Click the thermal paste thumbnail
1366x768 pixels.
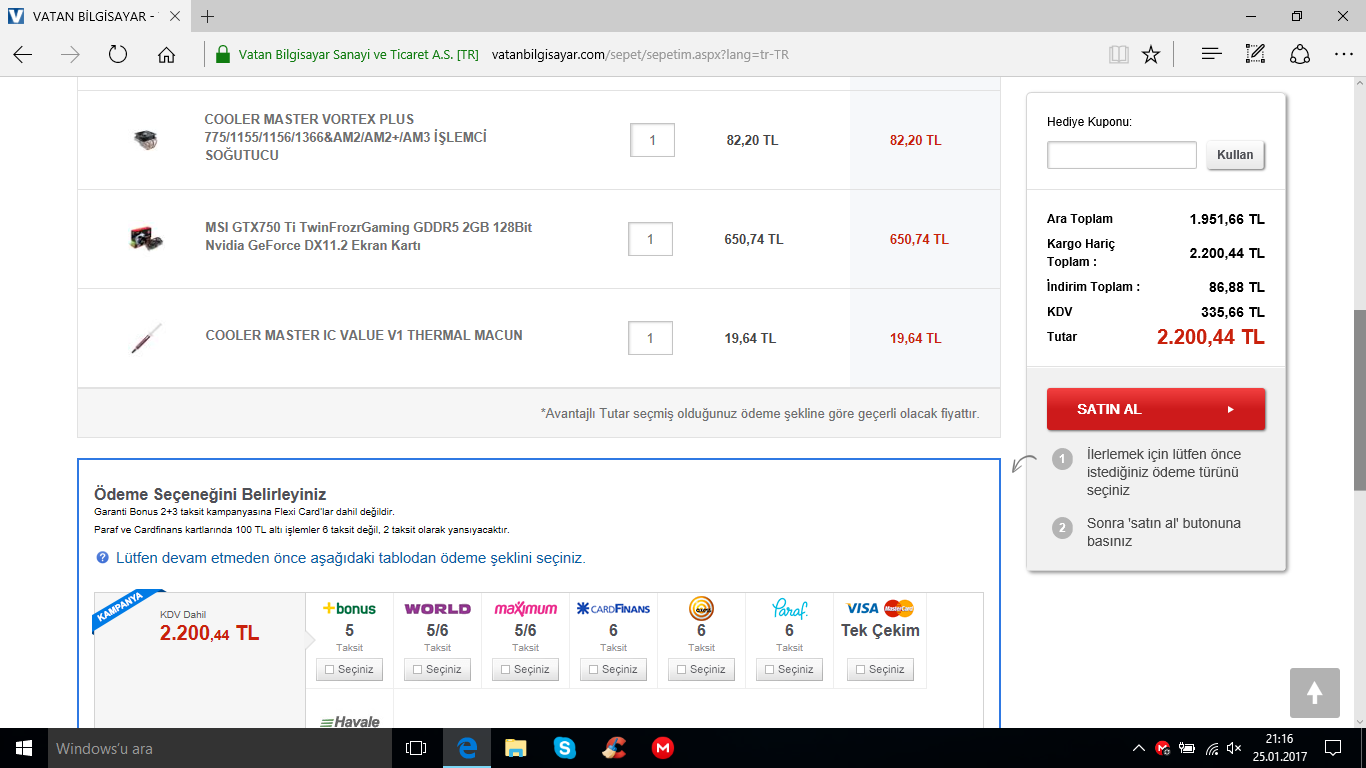[146, 338]
